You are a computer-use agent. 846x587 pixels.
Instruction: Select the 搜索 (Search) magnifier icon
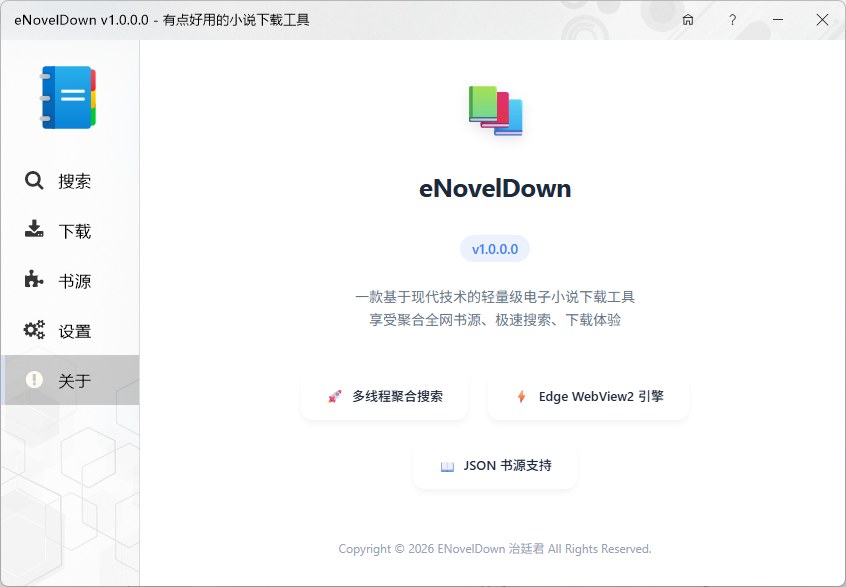coord(32,181)
